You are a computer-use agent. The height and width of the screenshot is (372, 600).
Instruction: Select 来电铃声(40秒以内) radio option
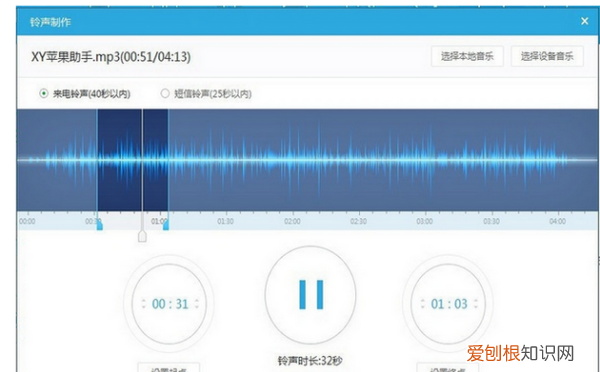(x=44, y=93)
